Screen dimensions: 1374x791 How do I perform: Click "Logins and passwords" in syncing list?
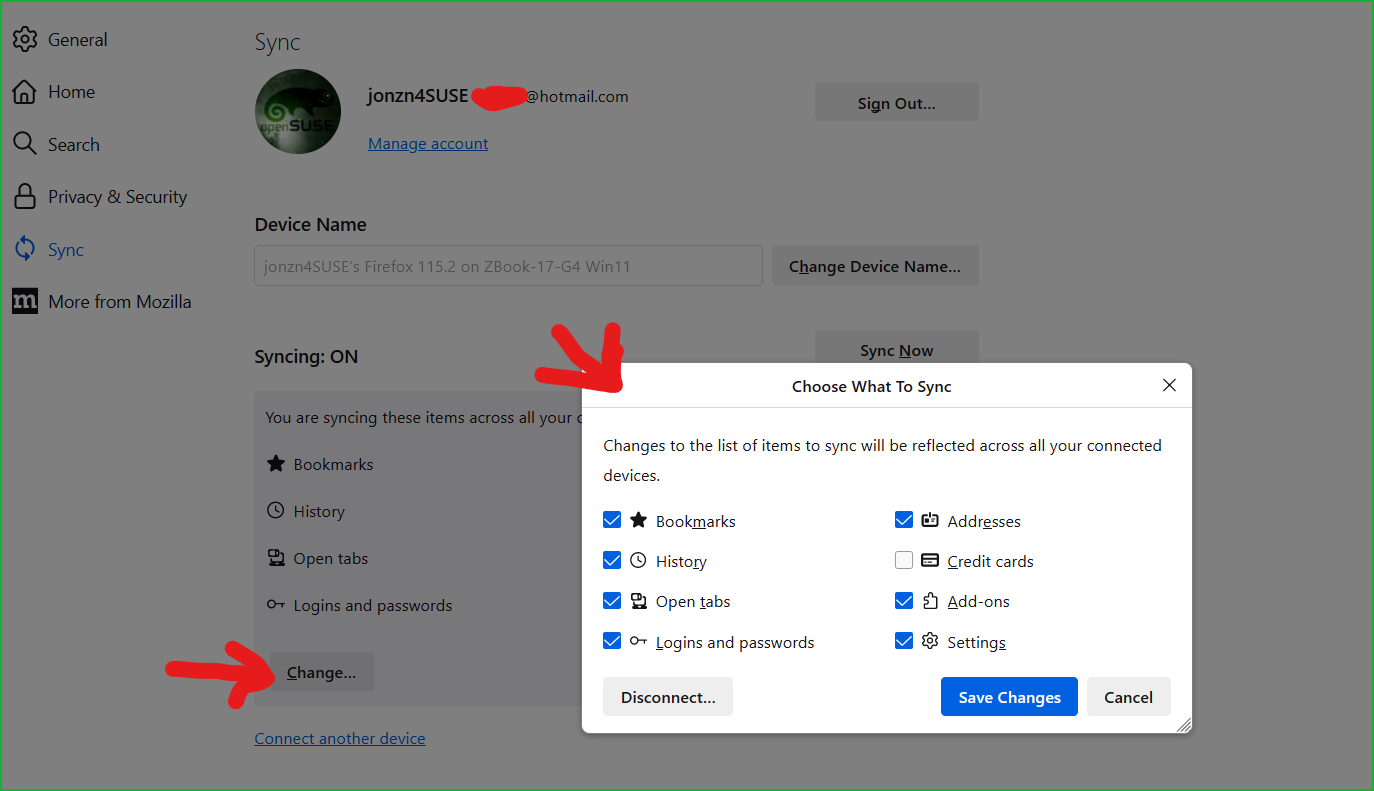(x=372, y=605)
